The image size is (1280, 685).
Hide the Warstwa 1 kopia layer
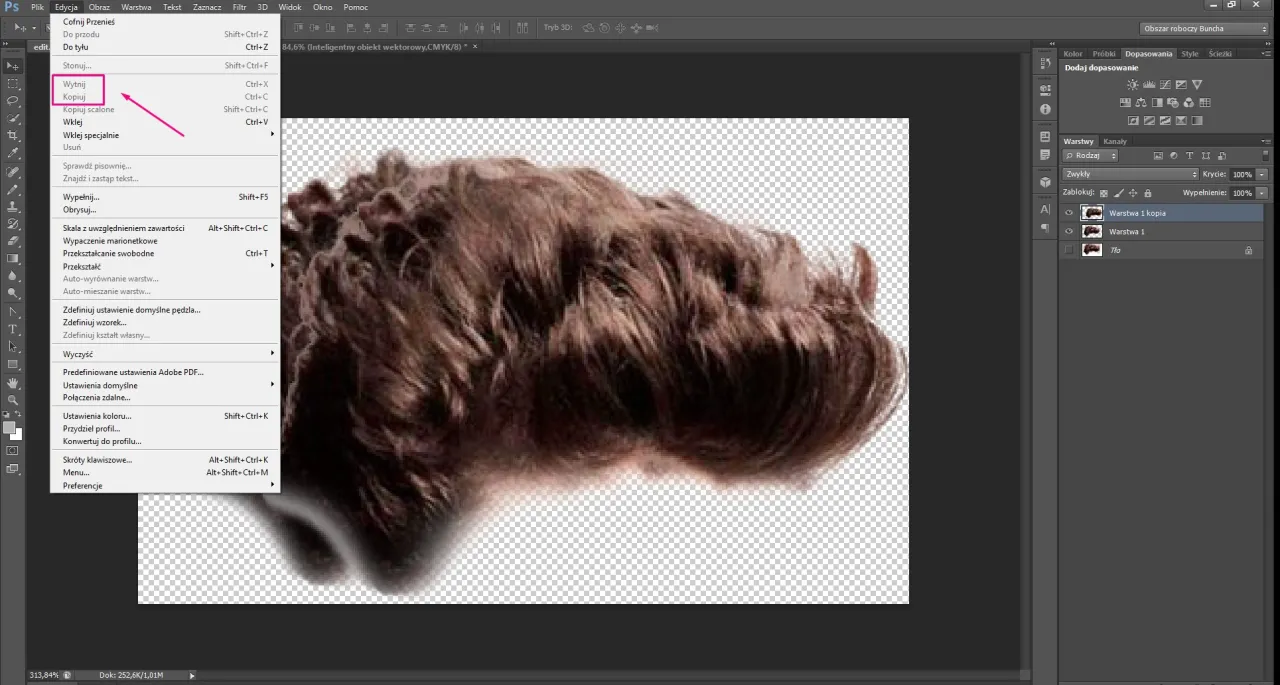pyautogui.click(x=1069, y=213)
